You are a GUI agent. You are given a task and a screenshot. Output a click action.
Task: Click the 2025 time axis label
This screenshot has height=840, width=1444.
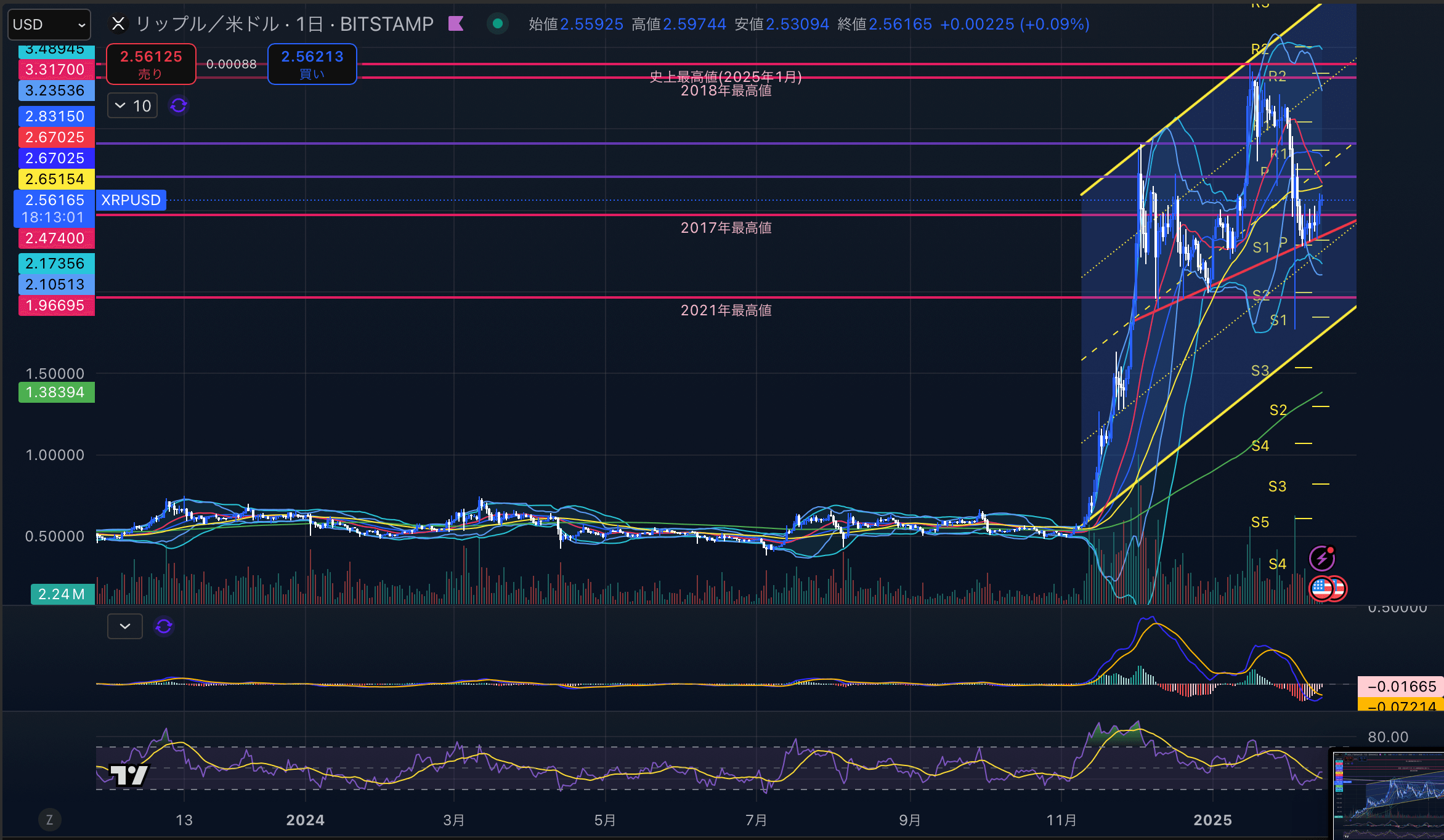(x=1213, y=820)
